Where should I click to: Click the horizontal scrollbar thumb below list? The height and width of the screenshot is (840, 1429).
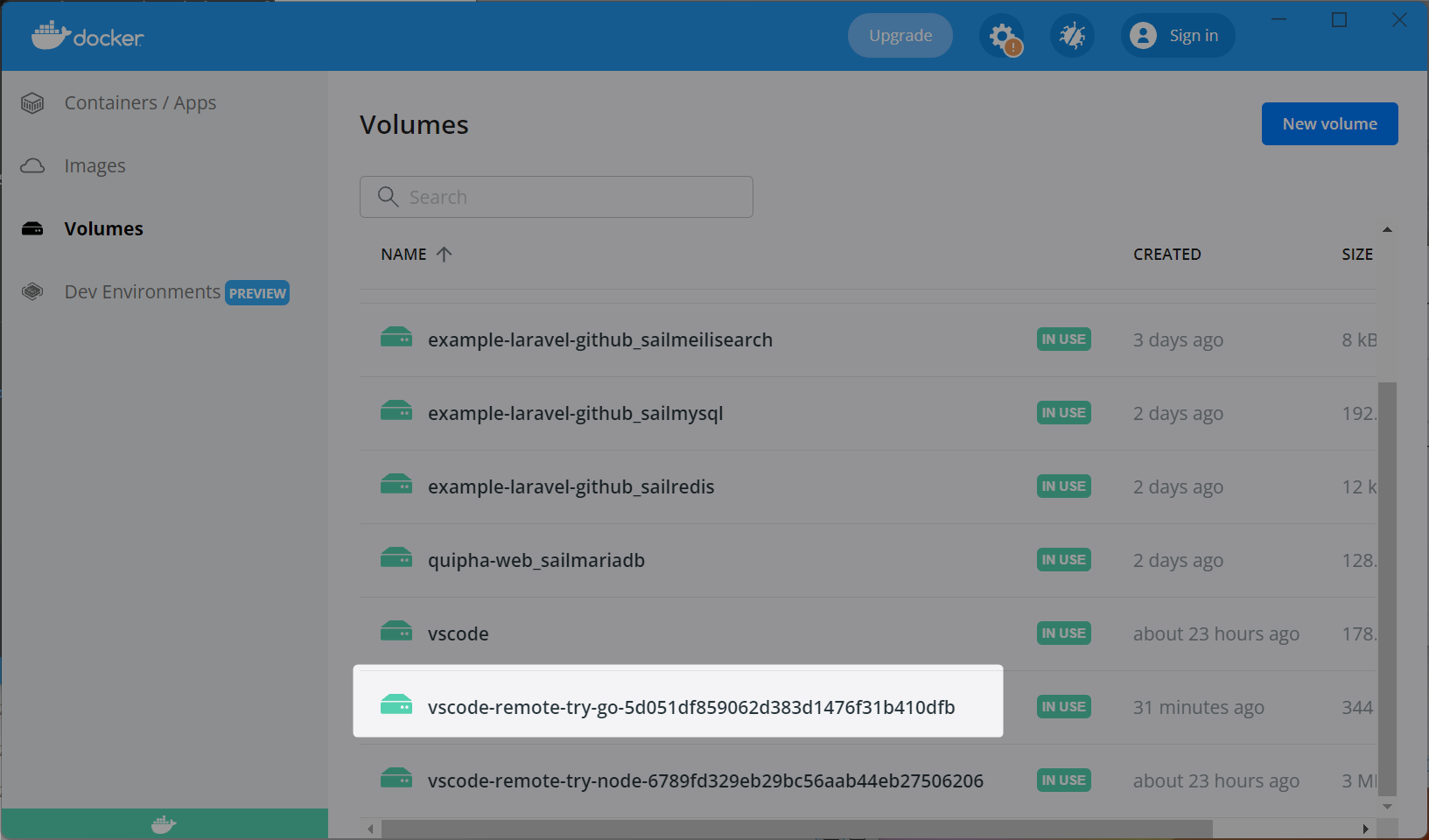[x=797, y=829]
